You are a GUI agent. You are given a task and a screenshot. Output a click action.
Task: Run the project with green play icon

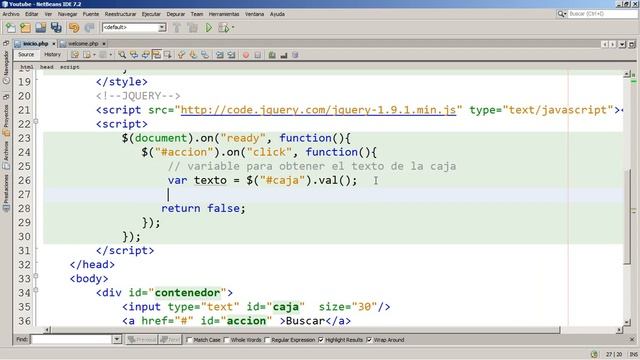[x=209, y=28]
